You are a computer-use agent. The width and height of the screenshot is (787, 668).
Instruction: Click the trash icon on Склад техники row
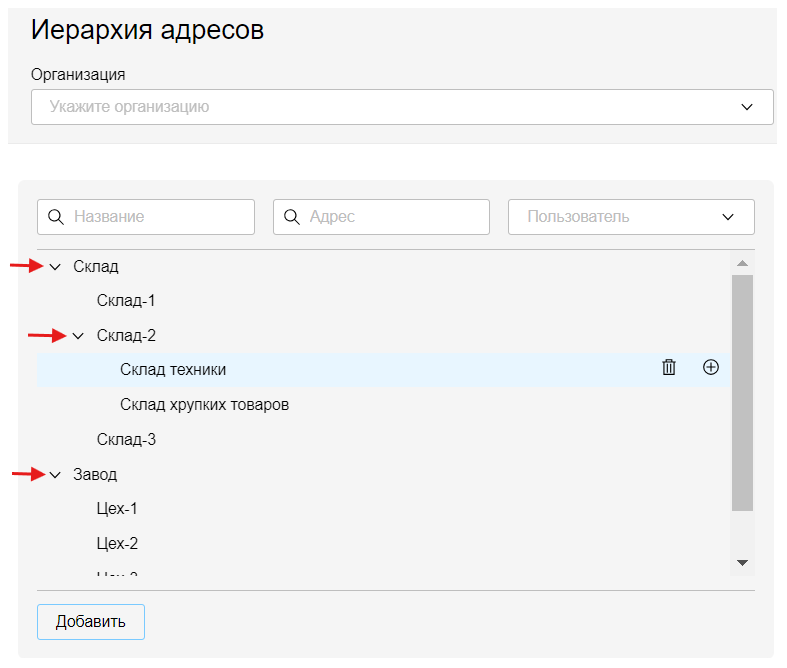pos(669,368)
